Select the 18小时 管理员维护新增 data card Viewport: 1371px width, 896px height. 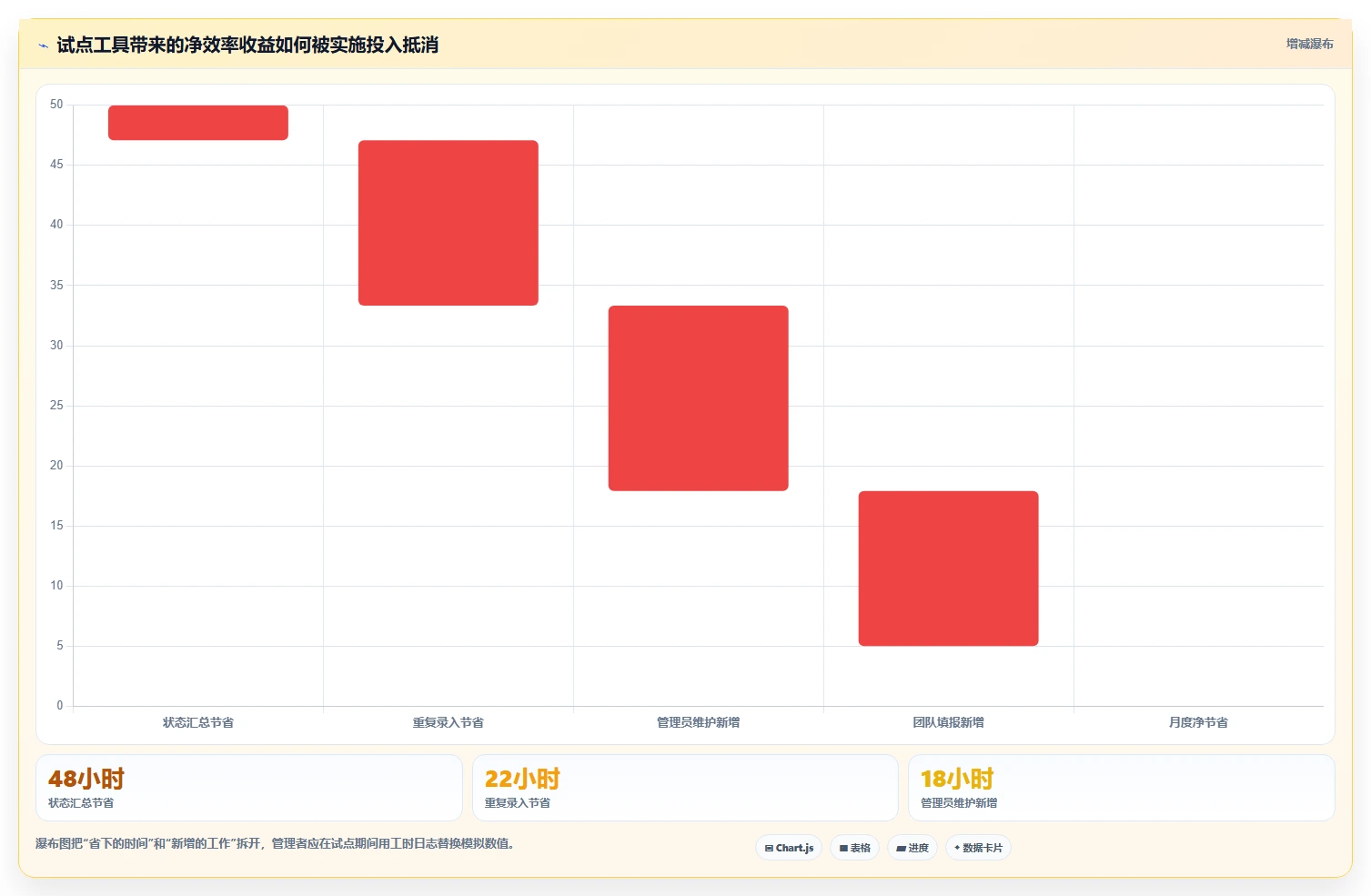[x=1121, y=788]
